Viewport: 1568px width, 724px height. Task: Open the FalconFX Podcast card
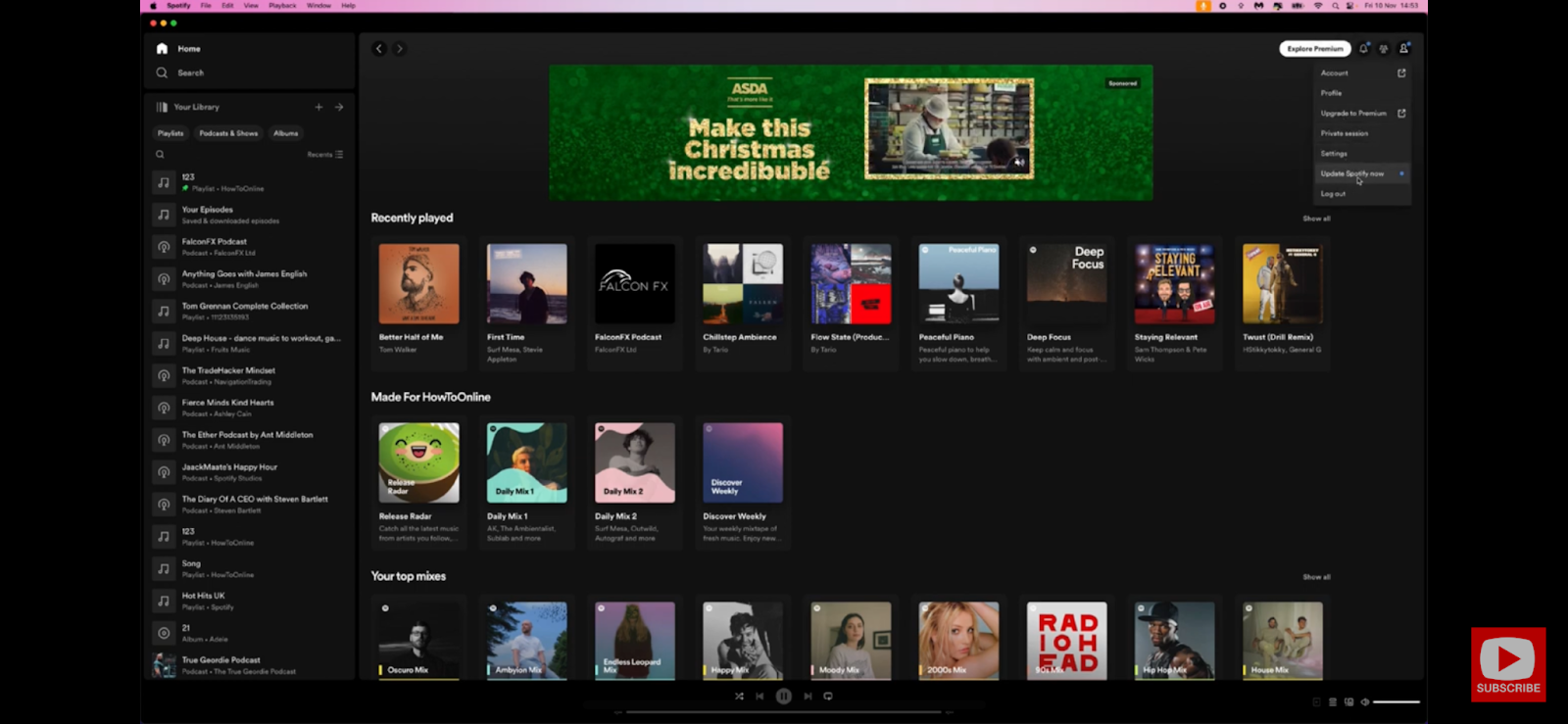(635, 302)
